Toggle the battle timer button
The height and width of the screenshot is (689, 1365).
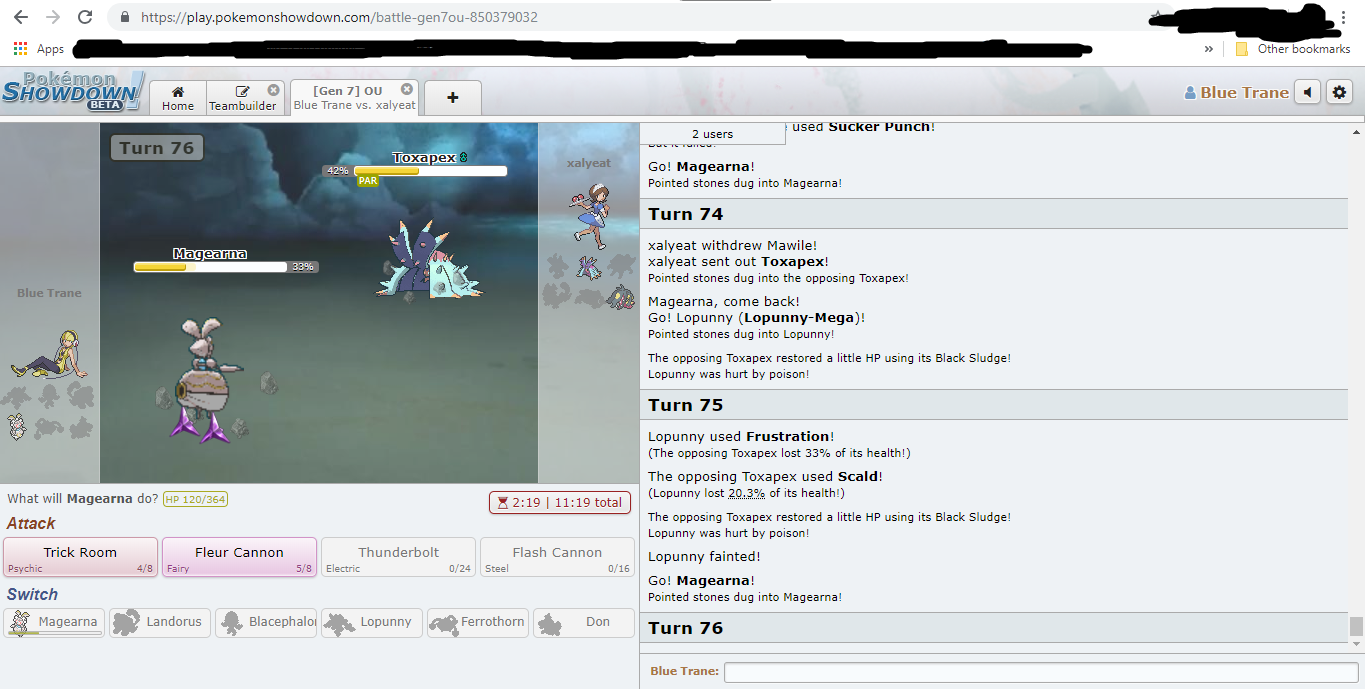[559, 502]
